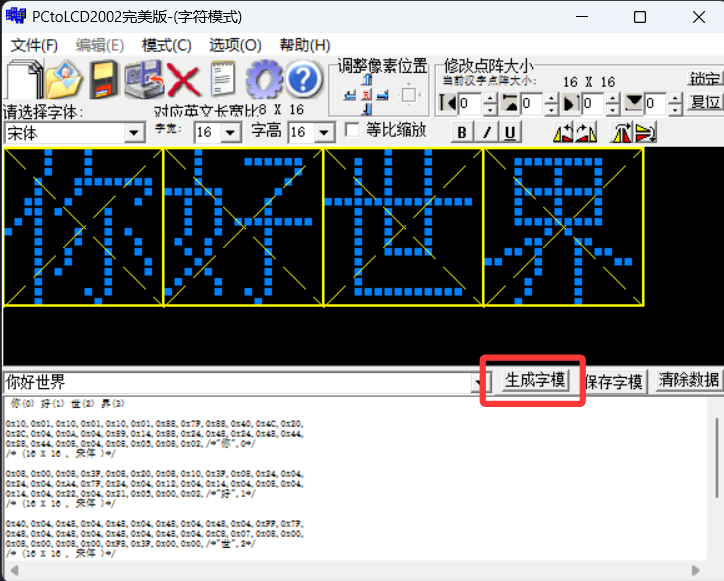Open the 选项(O) menu
The width and height of the screenshot is (724, 581).
point(235,45)
